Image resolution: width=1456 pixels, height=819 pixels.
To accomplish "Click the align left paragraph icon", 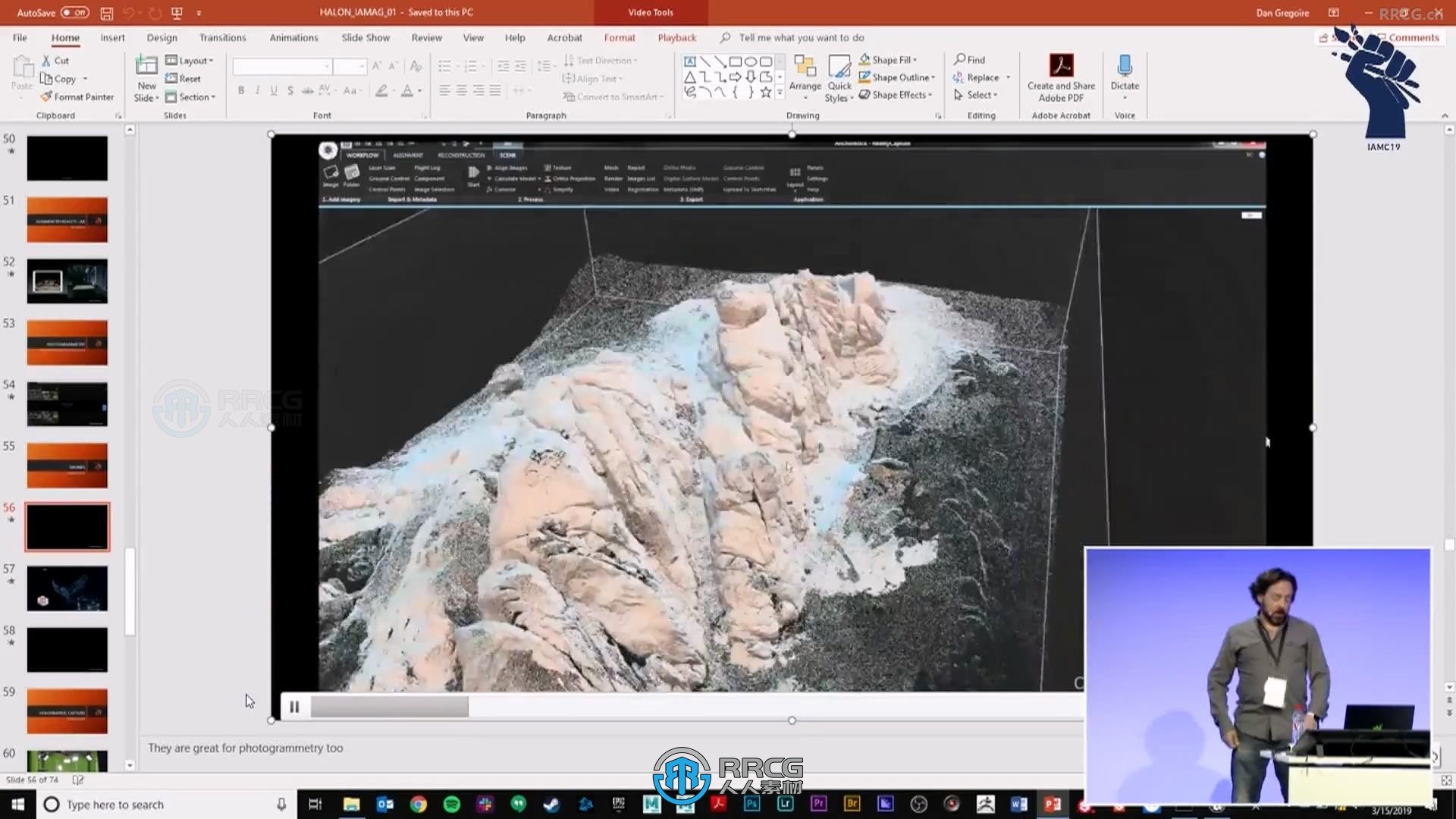I will [444, 90].
